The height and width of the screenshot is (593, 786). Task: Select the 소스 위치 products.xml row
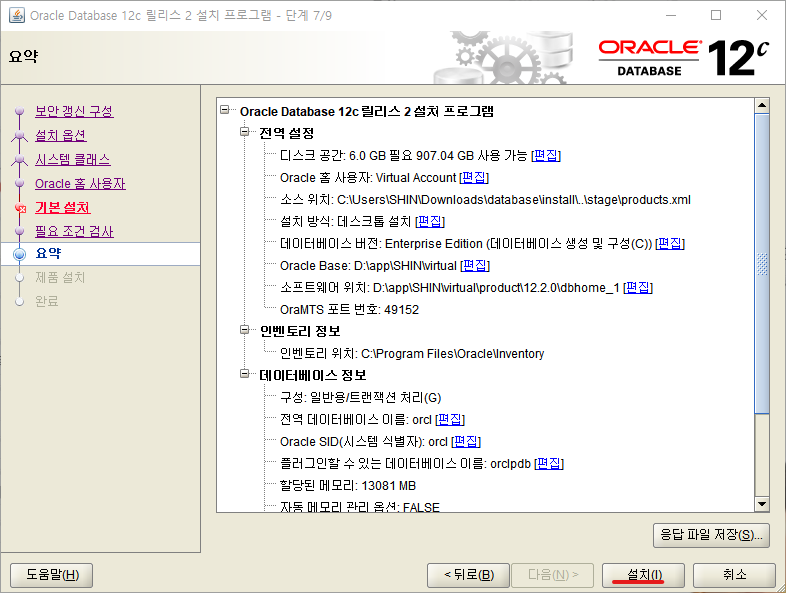(x=485, y=200)
